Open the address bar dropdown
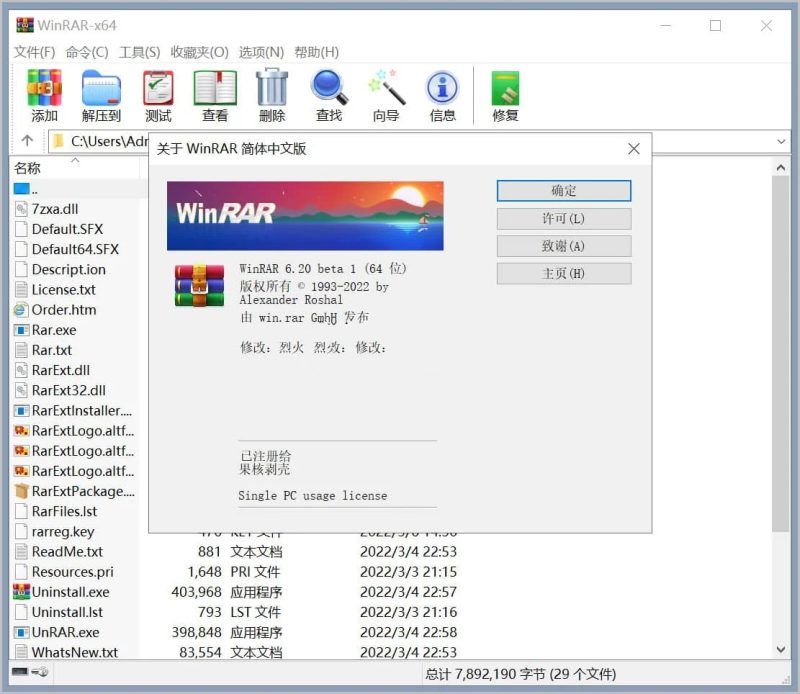Image resolution: width=800 pixels, height=694 pixels. click(x=783, y=141)
